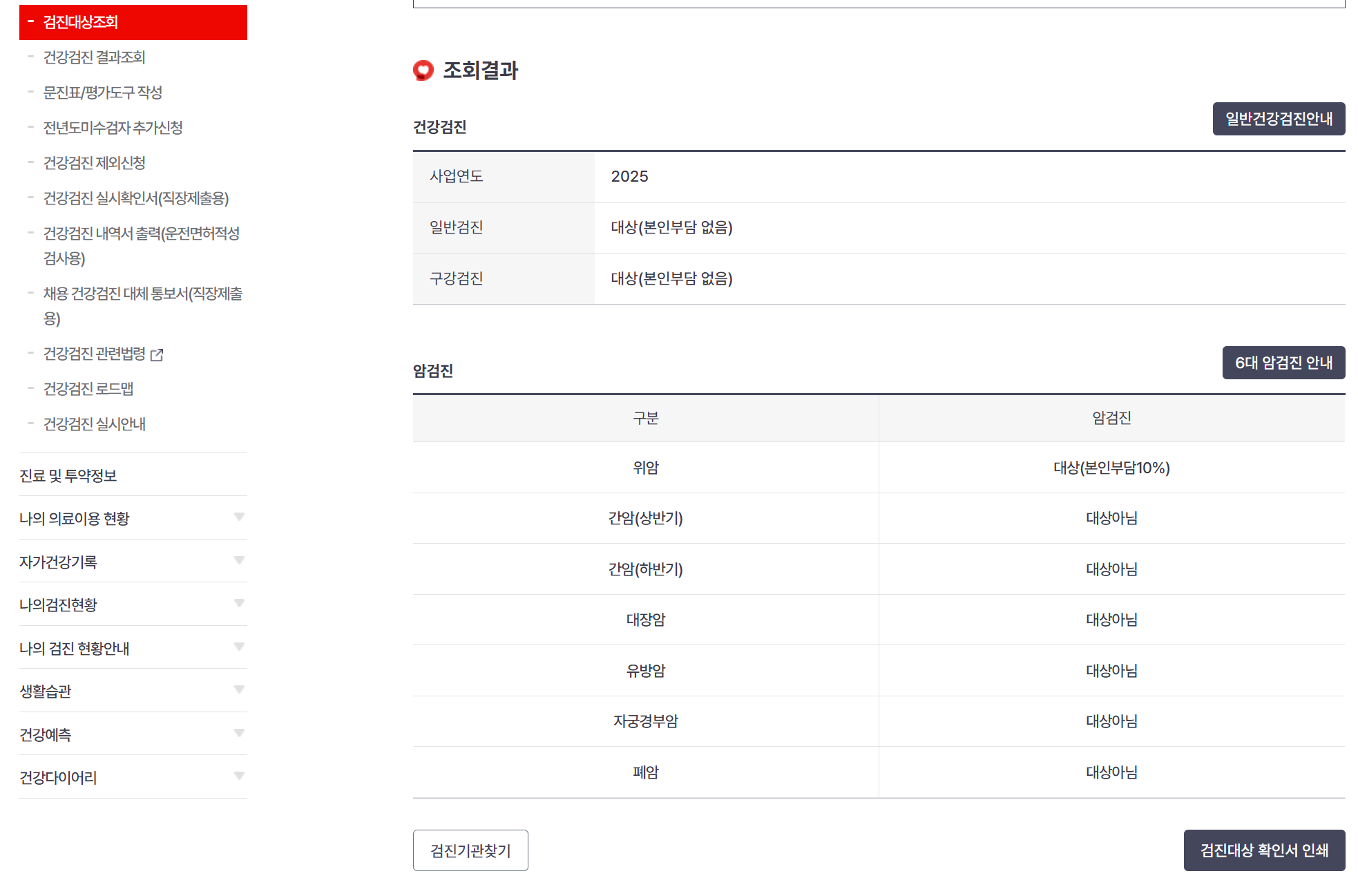This screenshot has width=1358, height=896.
Task: Open external link icon beside 건강검진 관련법령
Action: click(x=158, y=355)
